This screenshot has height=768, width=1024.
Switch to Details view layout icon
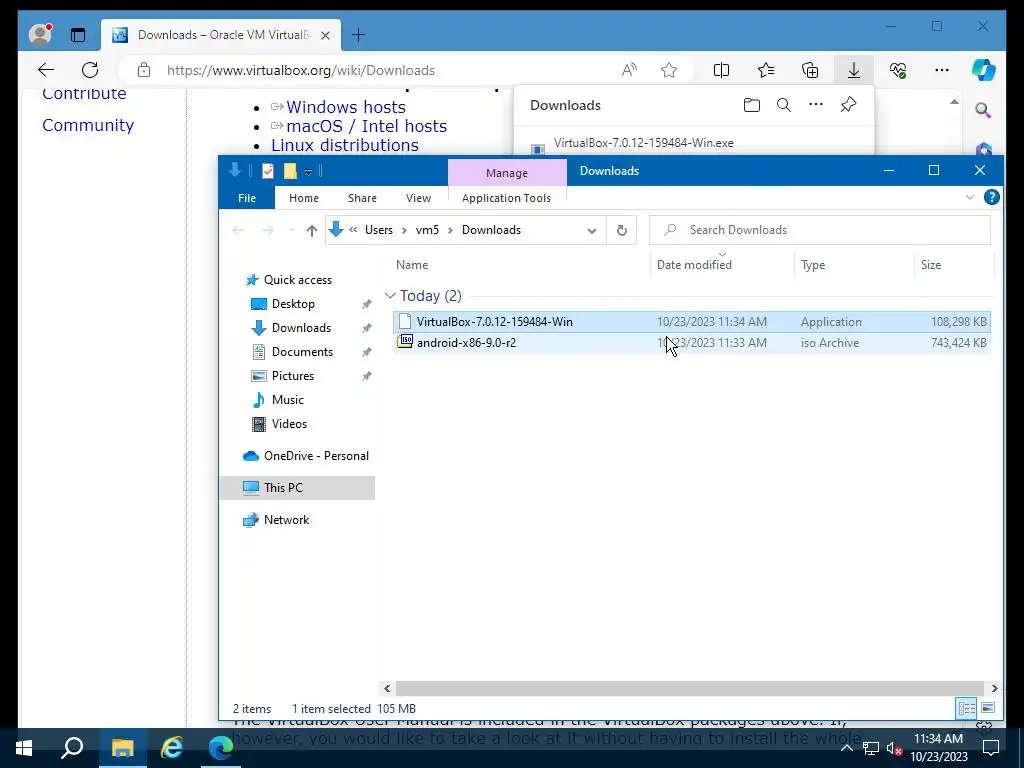tap(967, 708)
